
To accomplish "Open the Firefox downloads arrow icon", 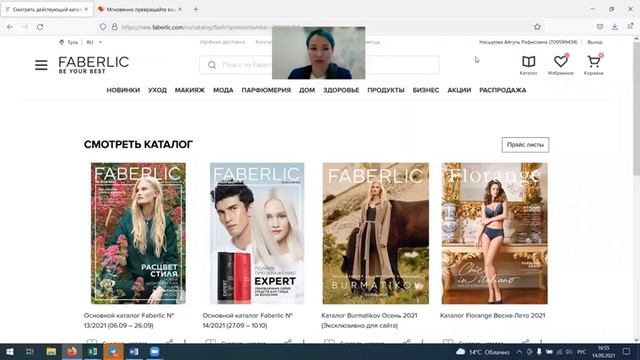I will point(615,27).
